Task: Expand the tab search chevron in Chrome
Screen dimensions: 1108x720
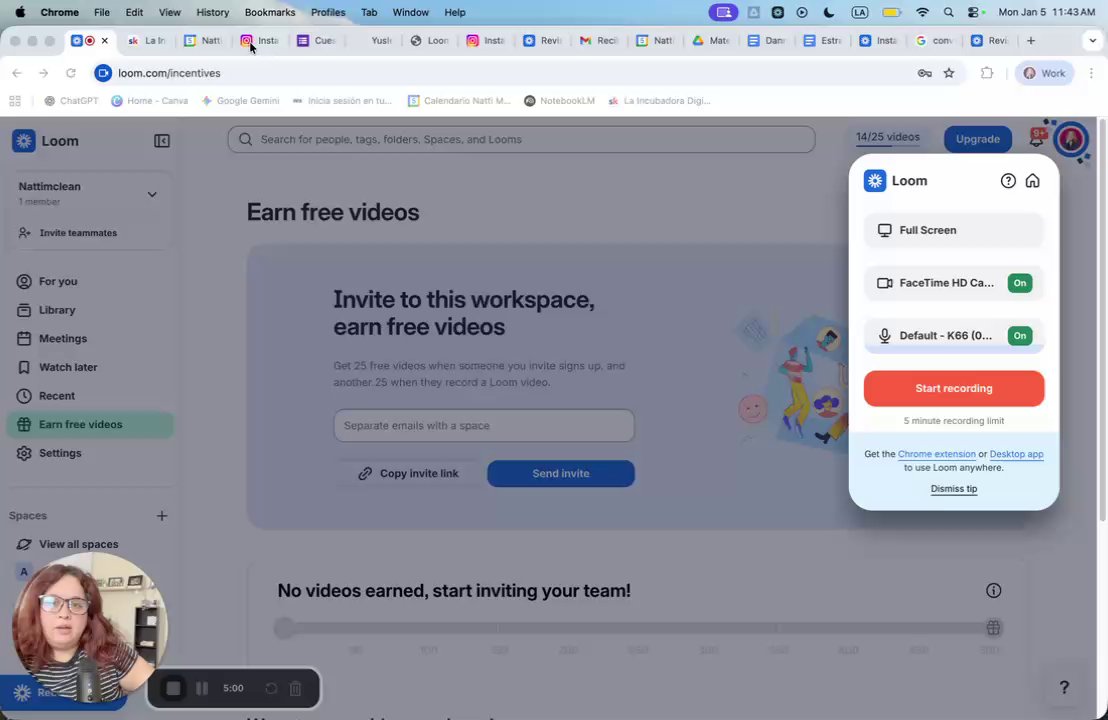Action: click(1092, 40)
